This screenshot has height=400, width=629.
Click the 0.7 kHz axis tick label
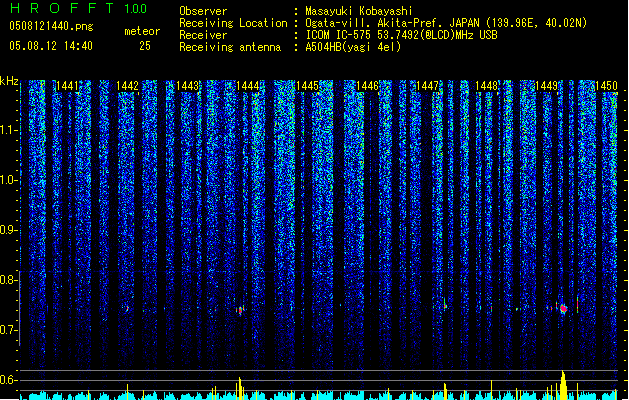pyautogui.click(x=8, y=330)
